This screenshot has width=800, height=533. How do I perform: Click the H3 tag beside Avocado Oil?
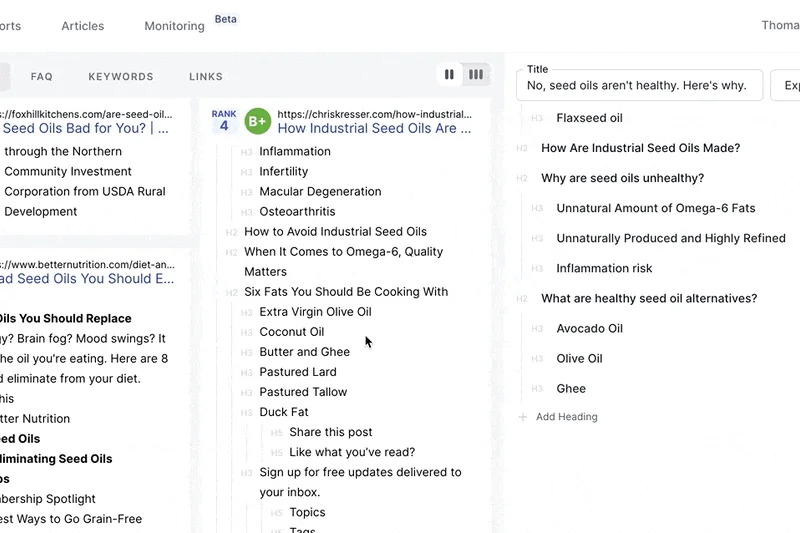pos(537,329)
